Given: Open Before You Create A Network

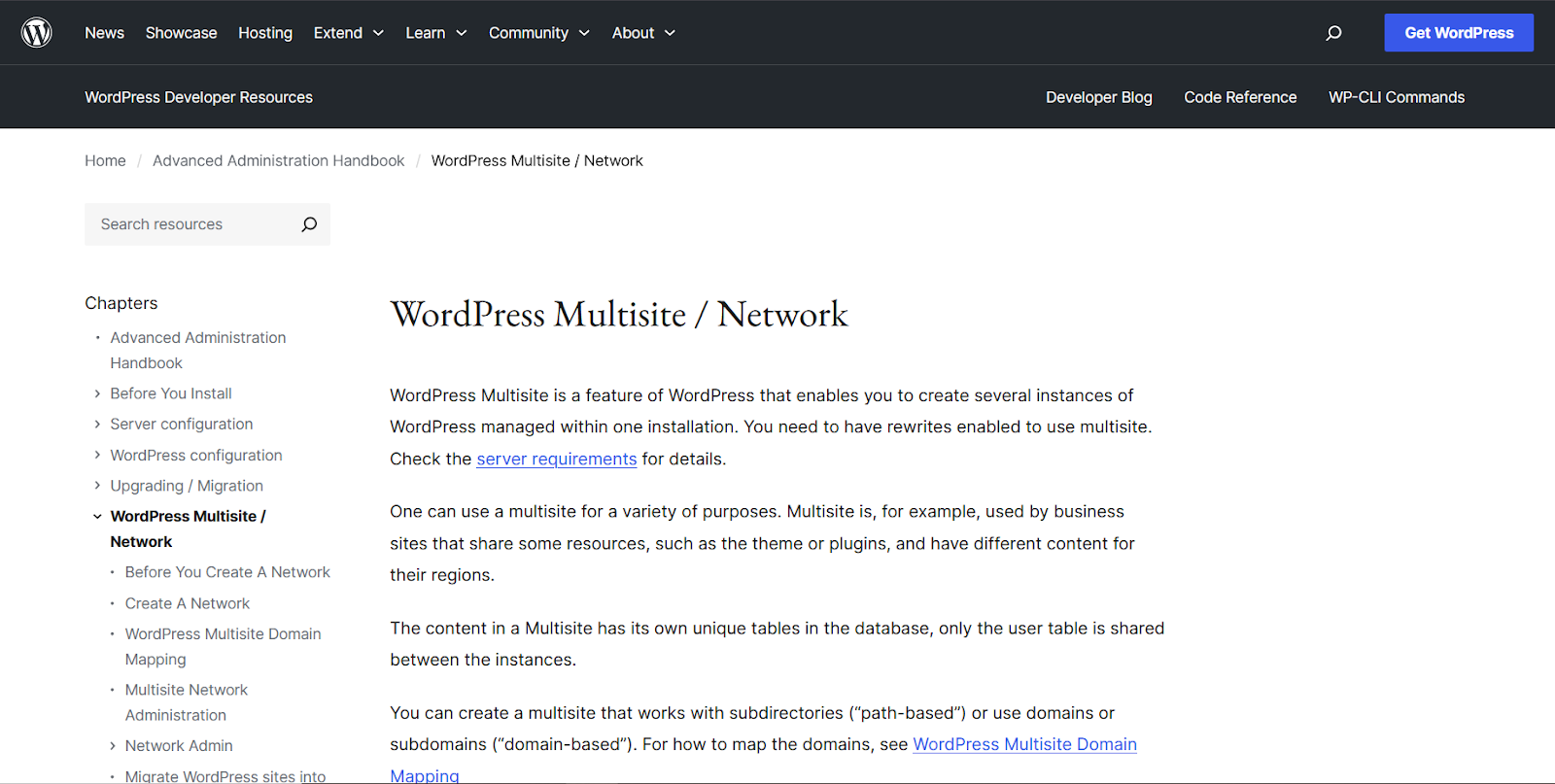Looking at the screenshot, I should (227, 573).
